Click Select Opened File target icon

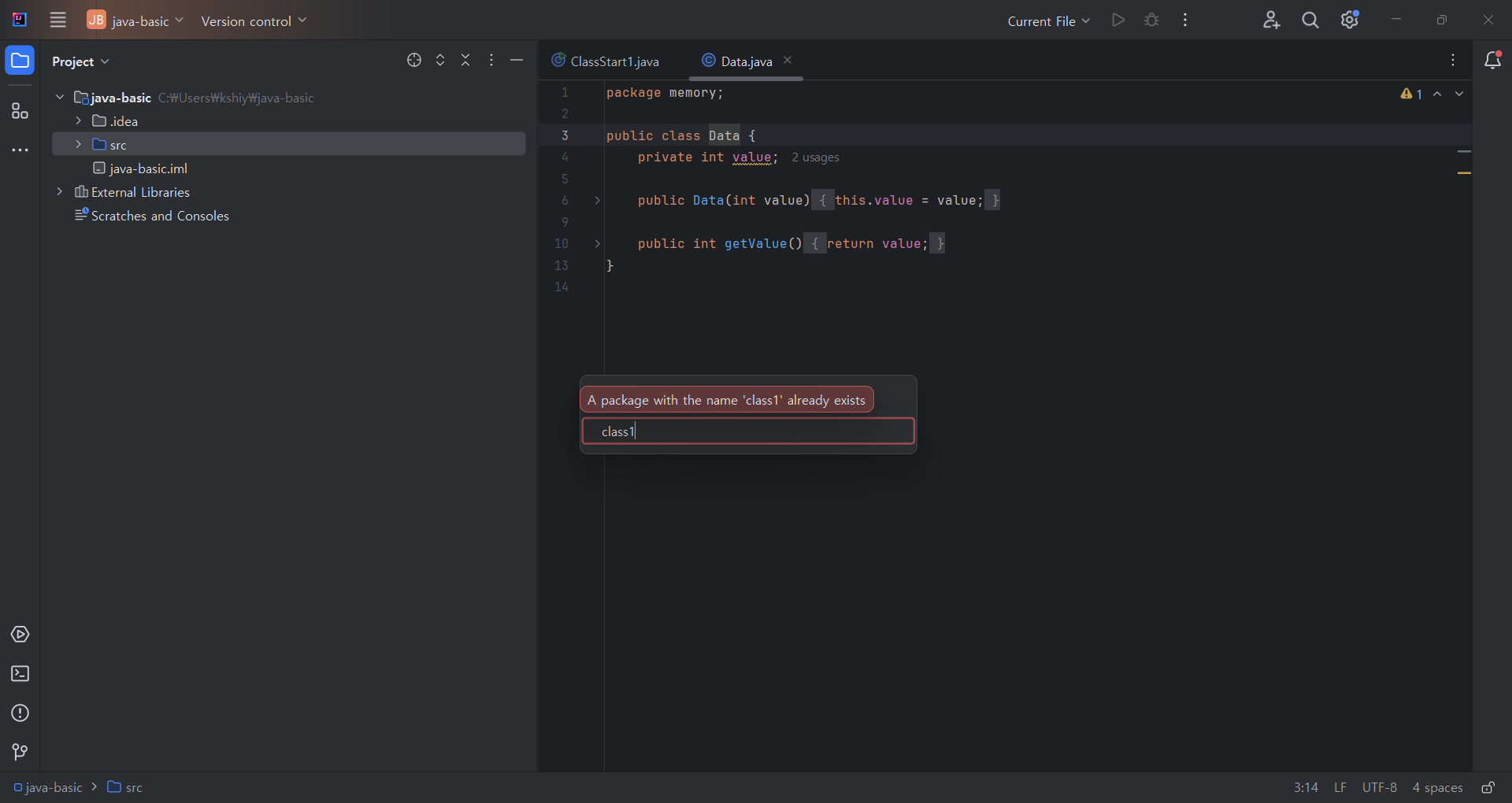tap(414, 61)
